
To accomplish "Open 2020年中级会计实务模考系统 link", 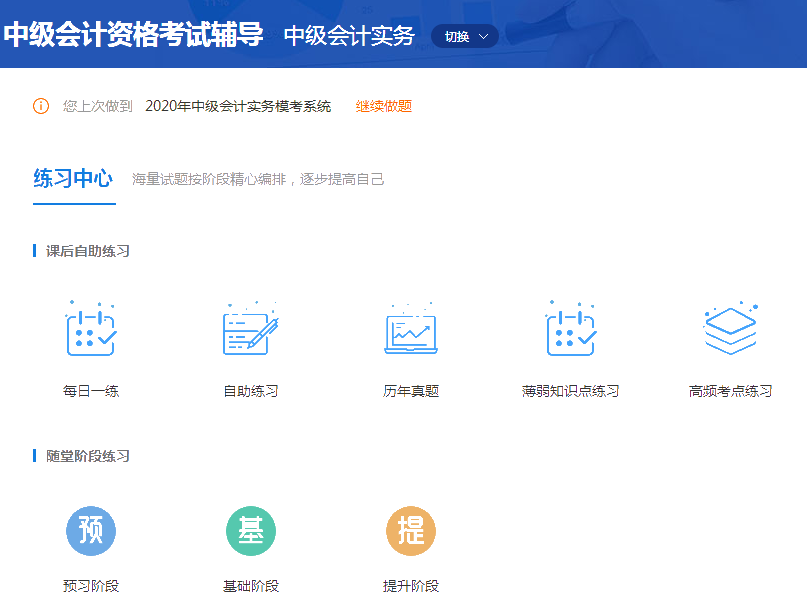I will [239, 105].
